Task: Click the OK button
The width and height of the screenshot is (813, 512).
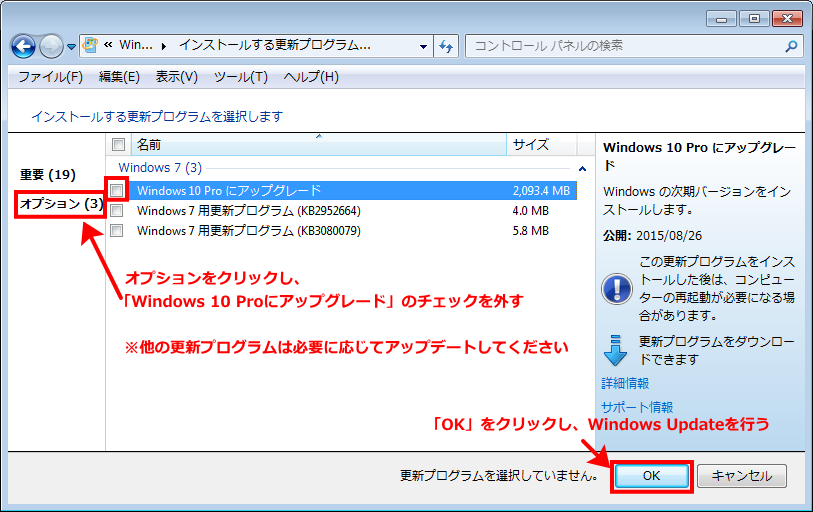Action: coord(652,476)
